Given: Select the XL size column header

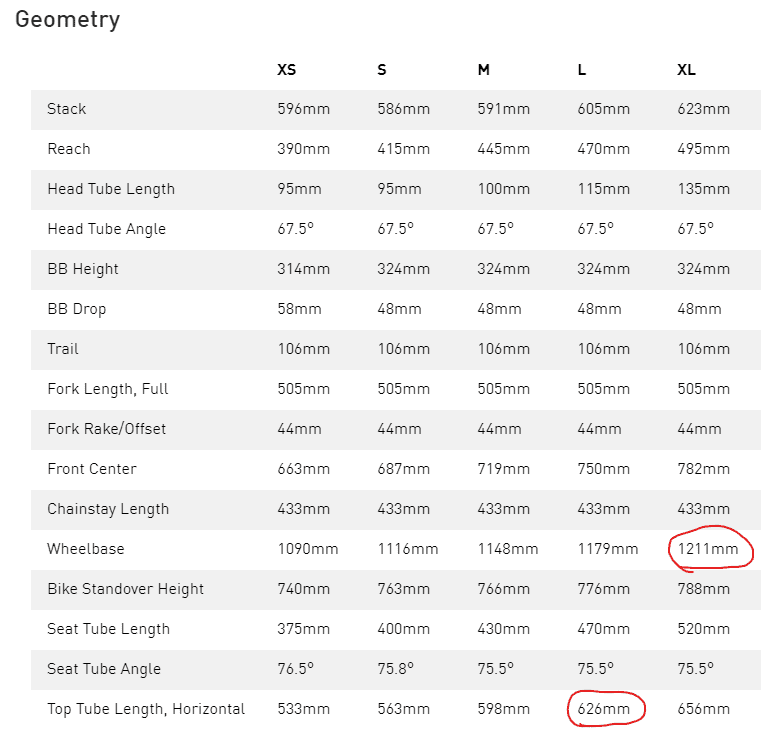Looking at the screenshot, I should [x=686, y=70].
